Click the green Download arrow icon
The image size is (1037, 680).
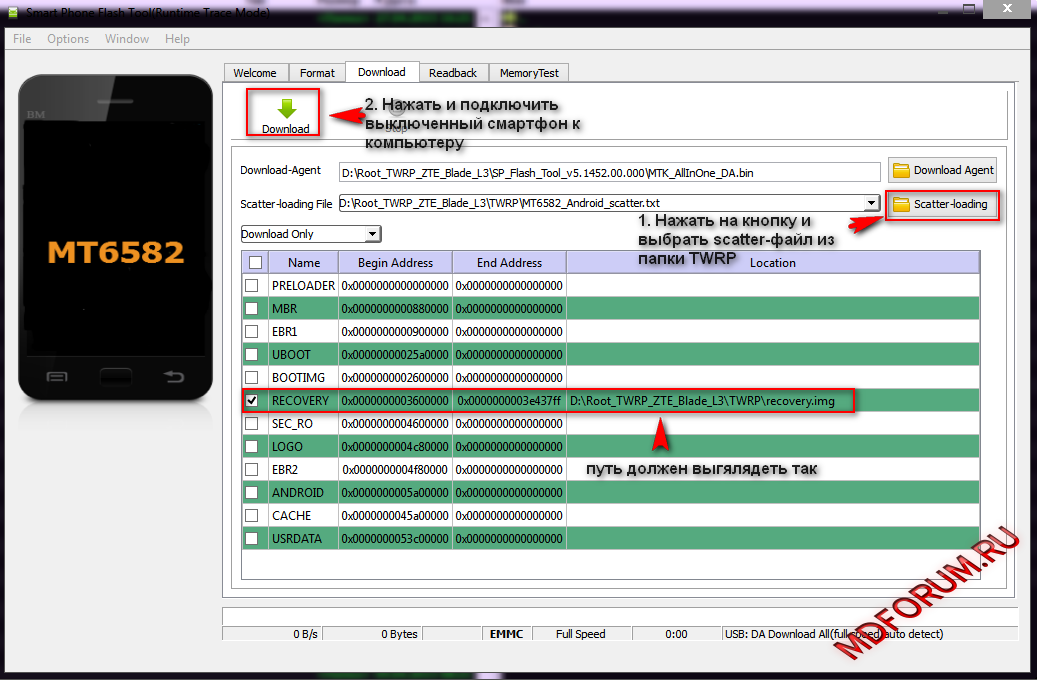pyautogui.click(x=286, y=108)
